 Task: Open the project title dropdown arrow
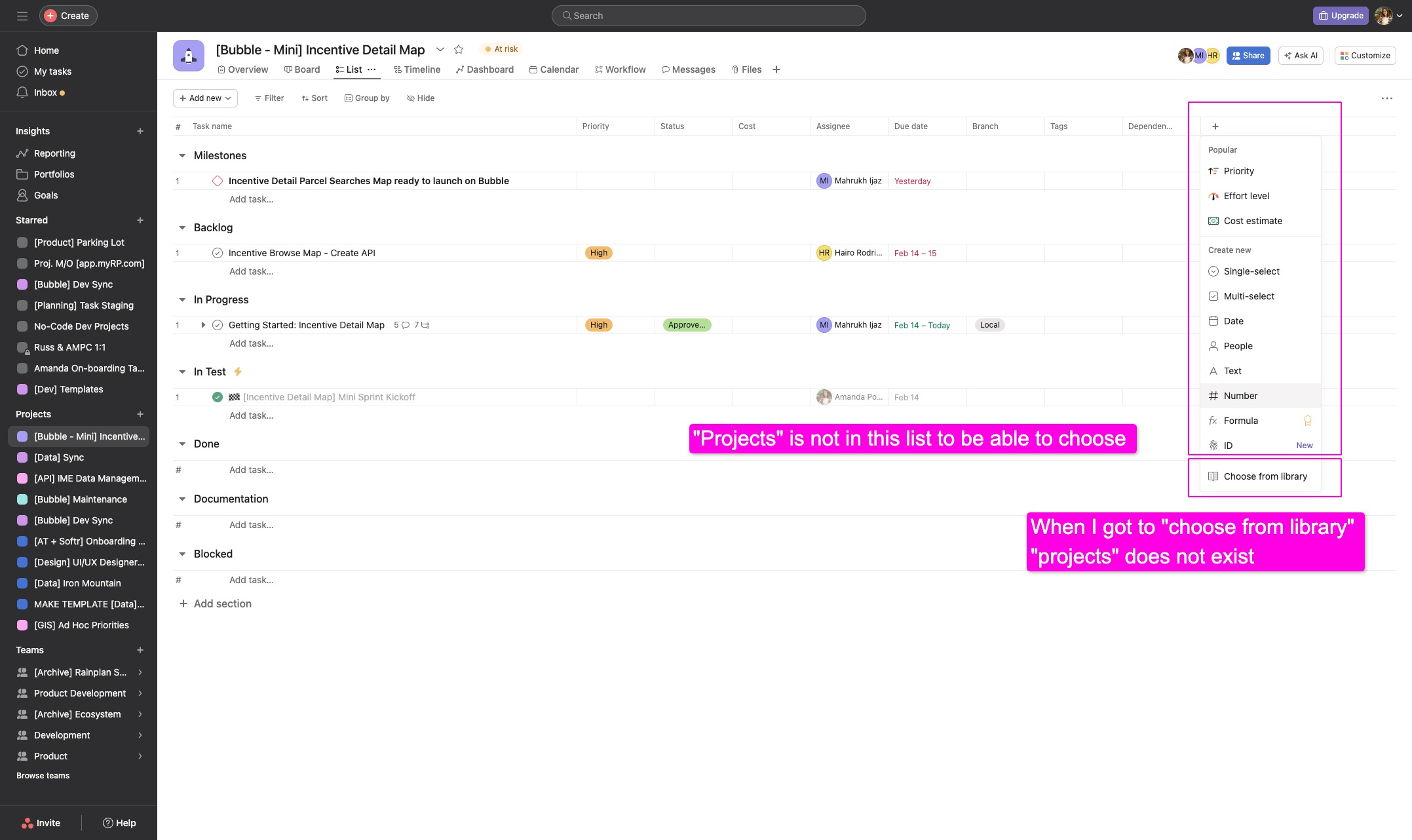tap(440, 49)
